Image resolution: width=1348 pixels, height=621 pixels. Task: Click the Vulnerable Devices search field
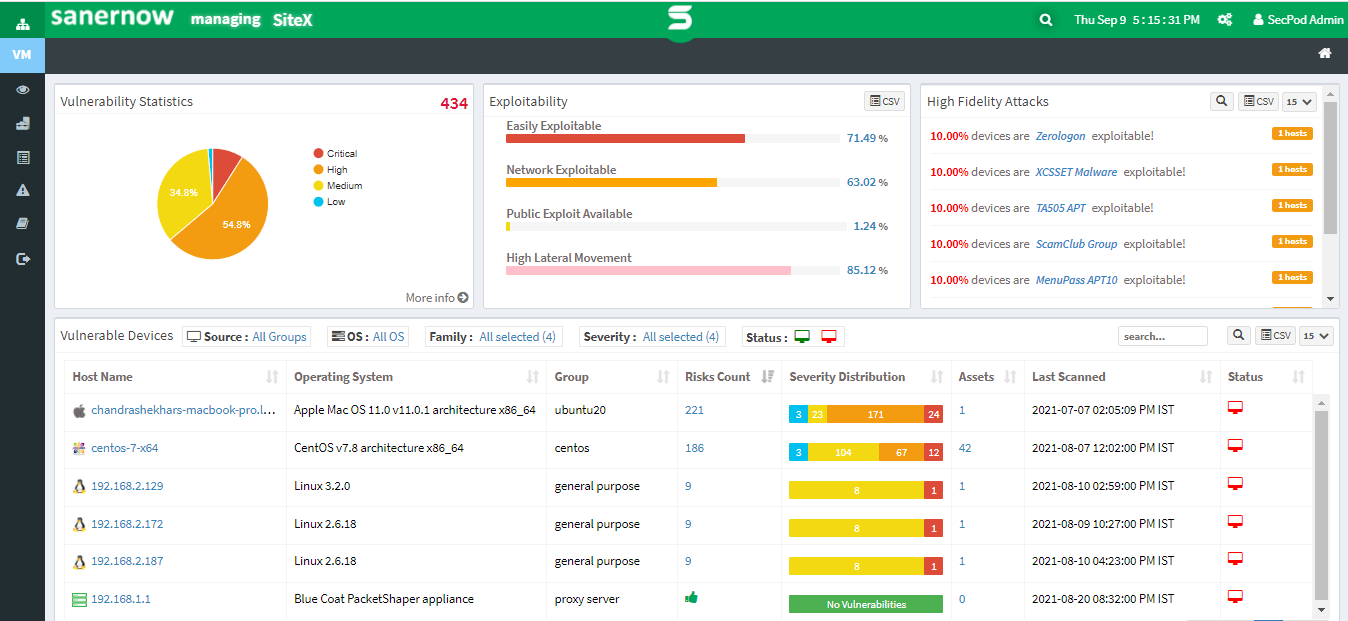pos(1162,336)
